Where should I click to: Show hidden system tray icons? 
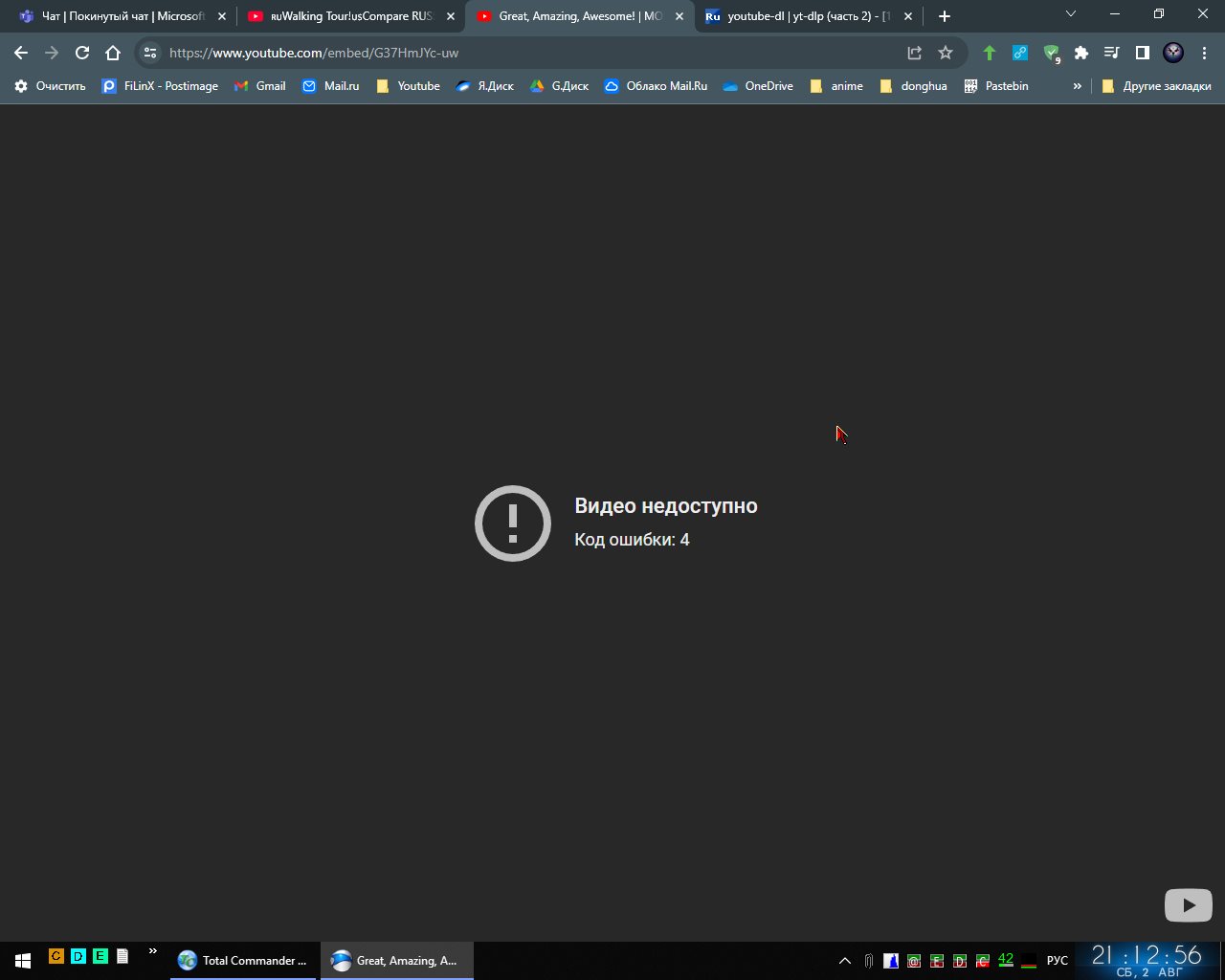coord(845,960)
